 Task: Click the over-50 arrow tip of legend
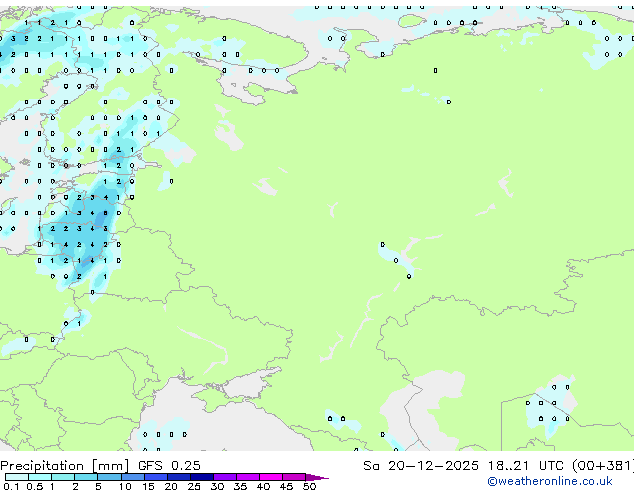[x=318, y=477]
